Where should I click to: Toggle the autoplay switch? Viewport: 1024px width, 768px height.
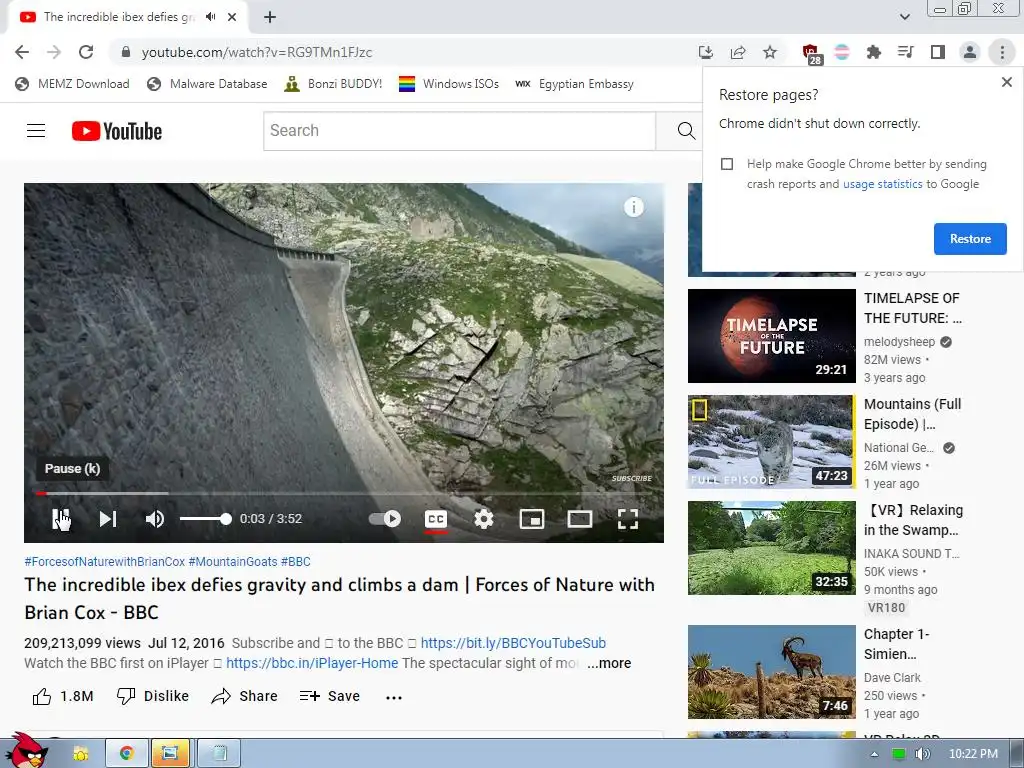point(385,519)
